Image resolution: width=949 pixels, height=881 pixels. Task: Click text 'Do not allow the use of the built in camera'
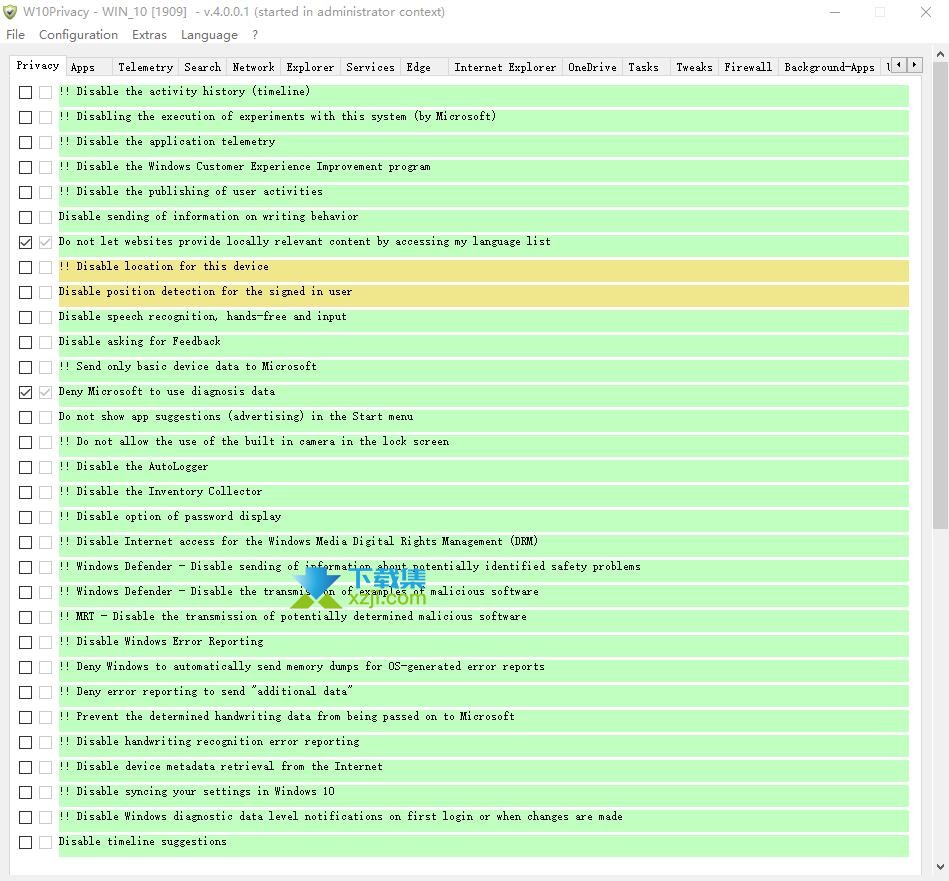(206, 441)
